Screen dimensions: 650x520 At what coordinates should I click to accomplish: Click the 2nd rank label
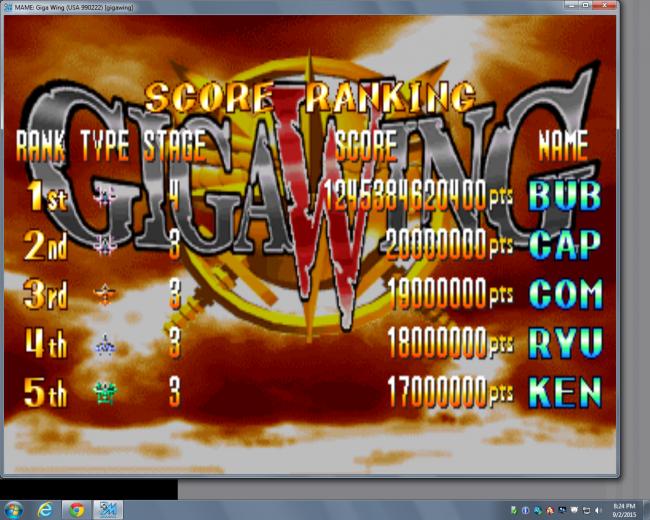[x=46, y=245]
